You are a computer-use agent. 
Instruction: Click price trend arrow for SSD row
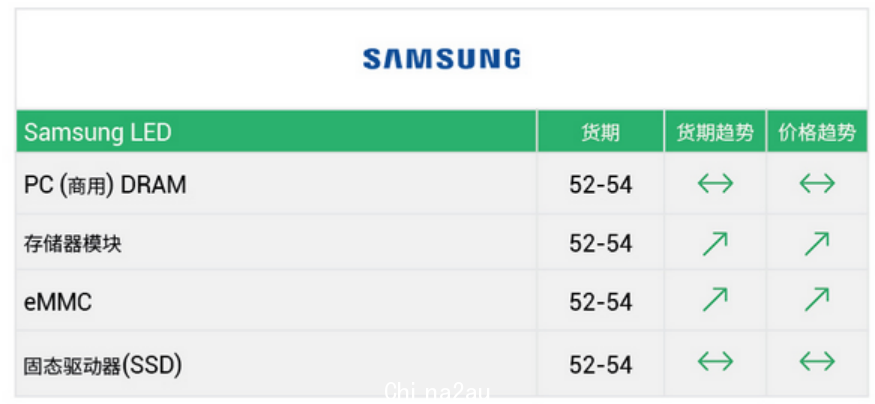coord(817,361)
